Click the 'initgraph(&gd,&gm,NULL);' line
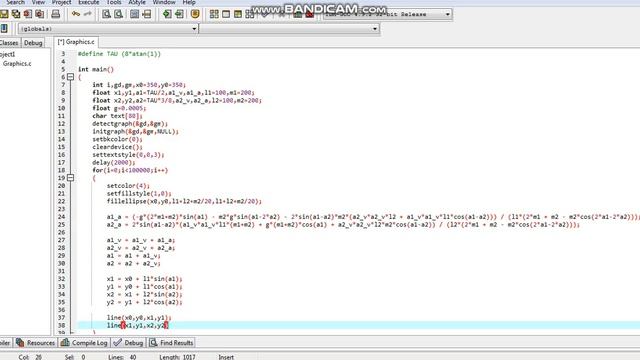Viewport: 640px width, 360px height. tap(135, 131)
